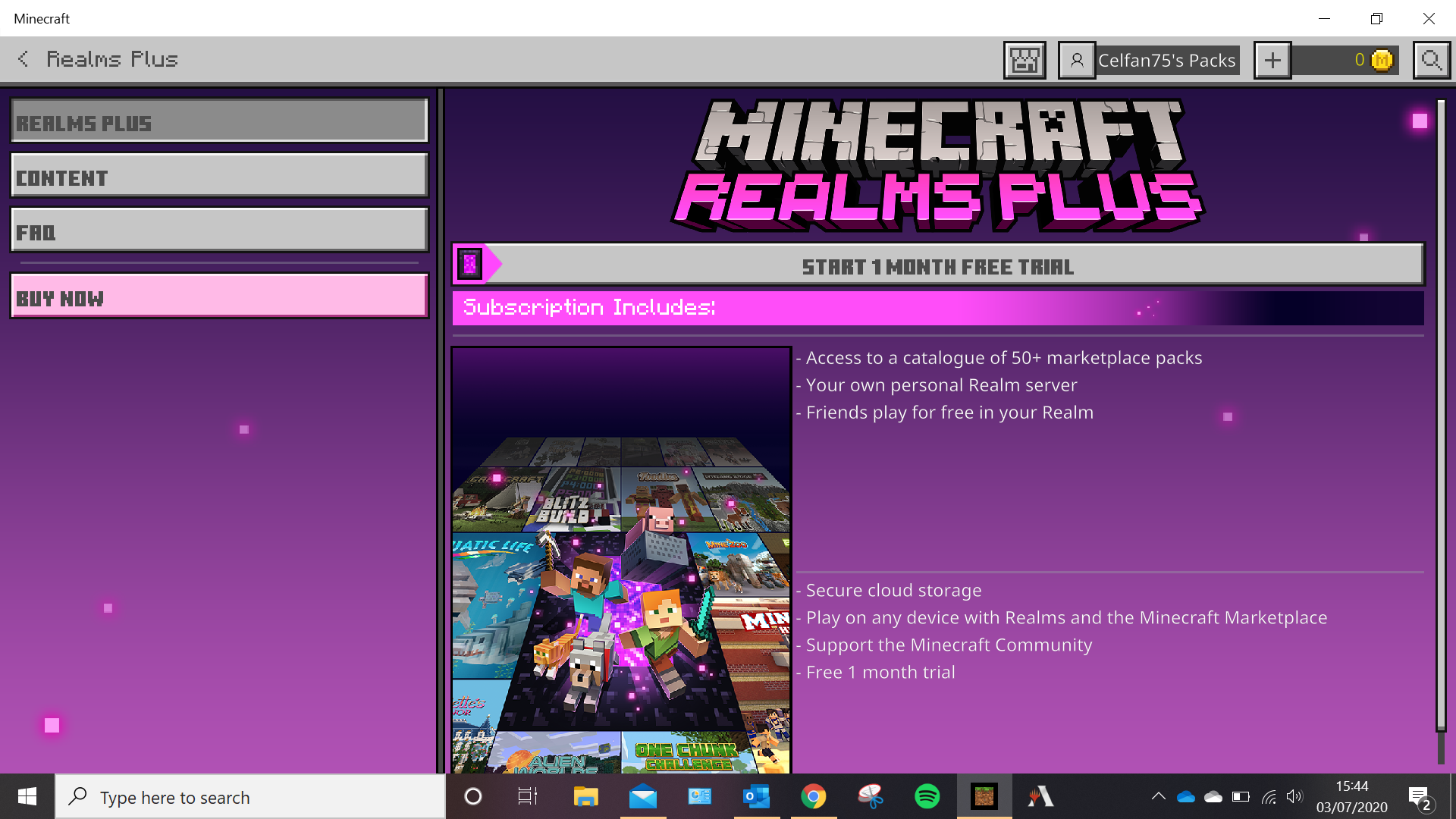Open the Marketplace store icon
Screen dimensions: 1456x819
(1025, 60)
